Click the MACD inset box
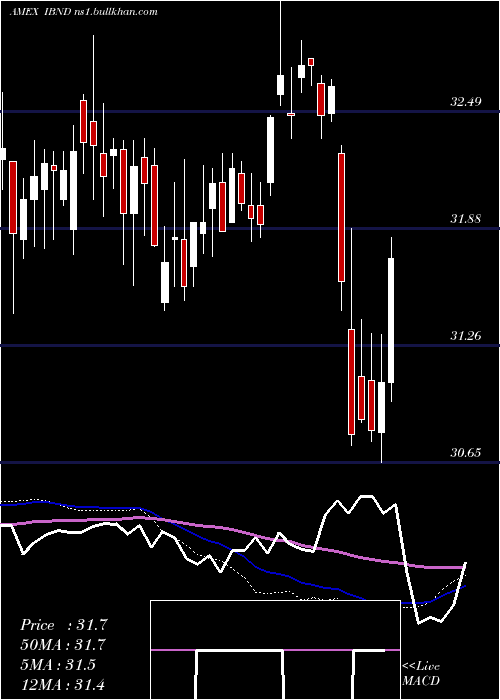The image size is (500, 700). [275, 650]
